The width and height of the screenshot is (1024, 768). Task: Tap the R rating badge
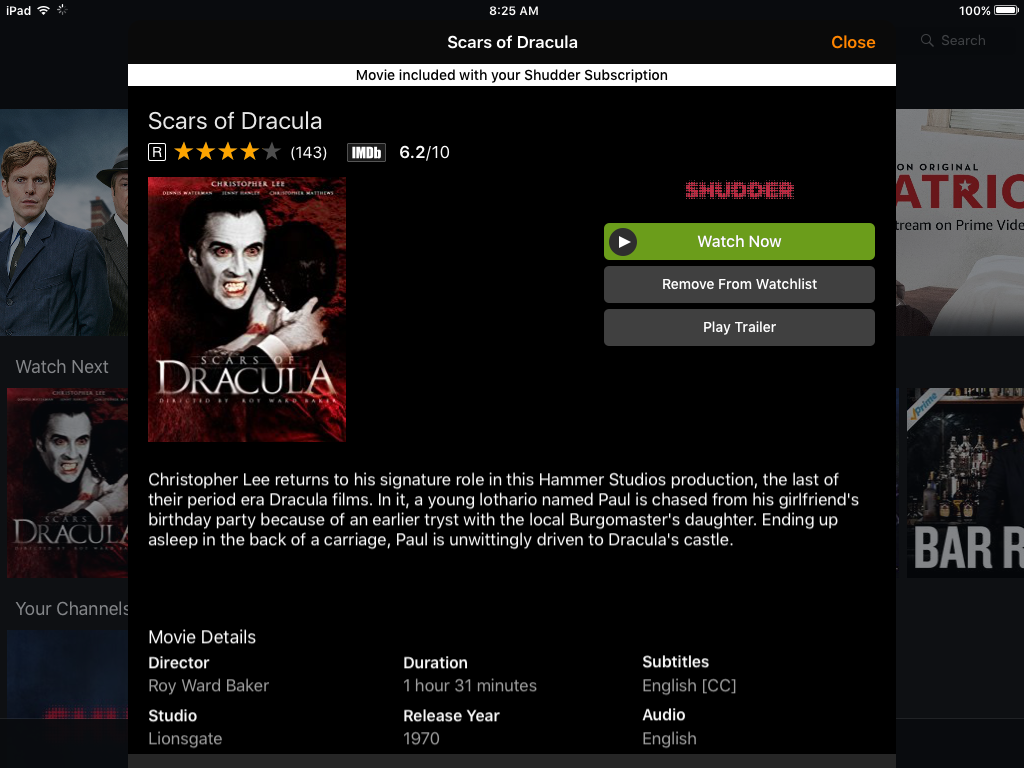coord(157,152)
